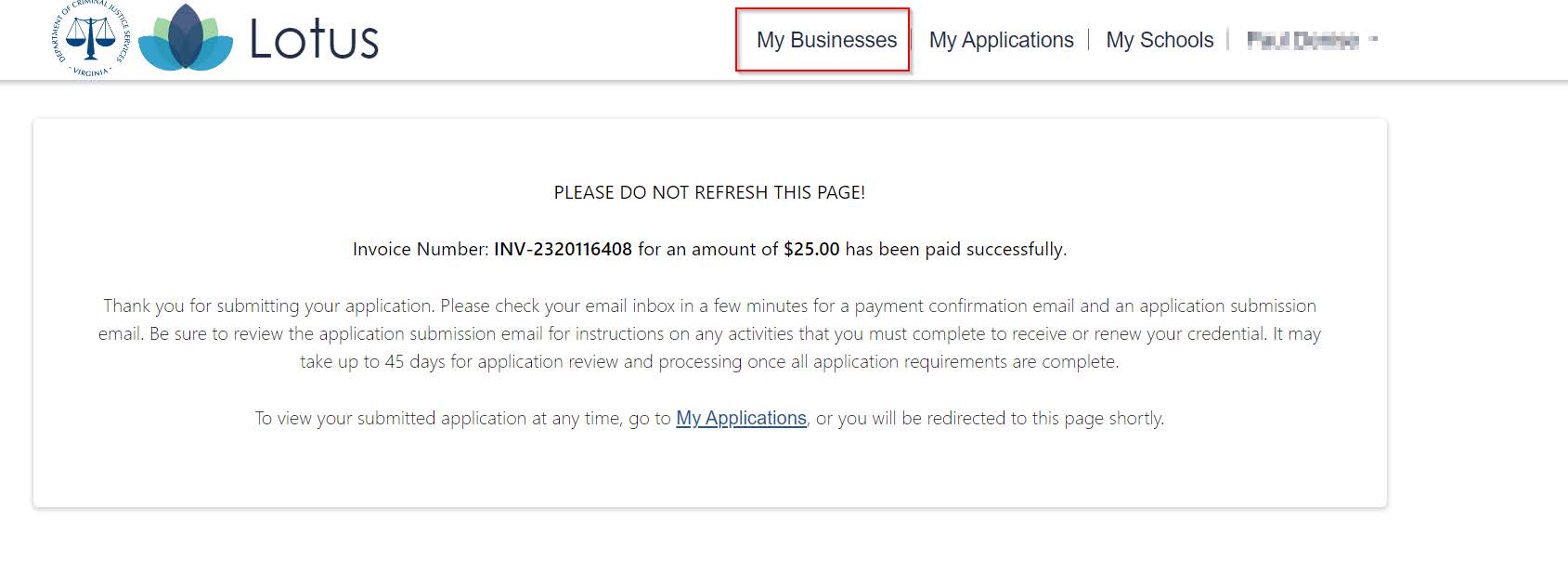This screenshot has height=585, width=1568.
Task: Click the divider between My Applications and My Schools
Action: 1089,40
